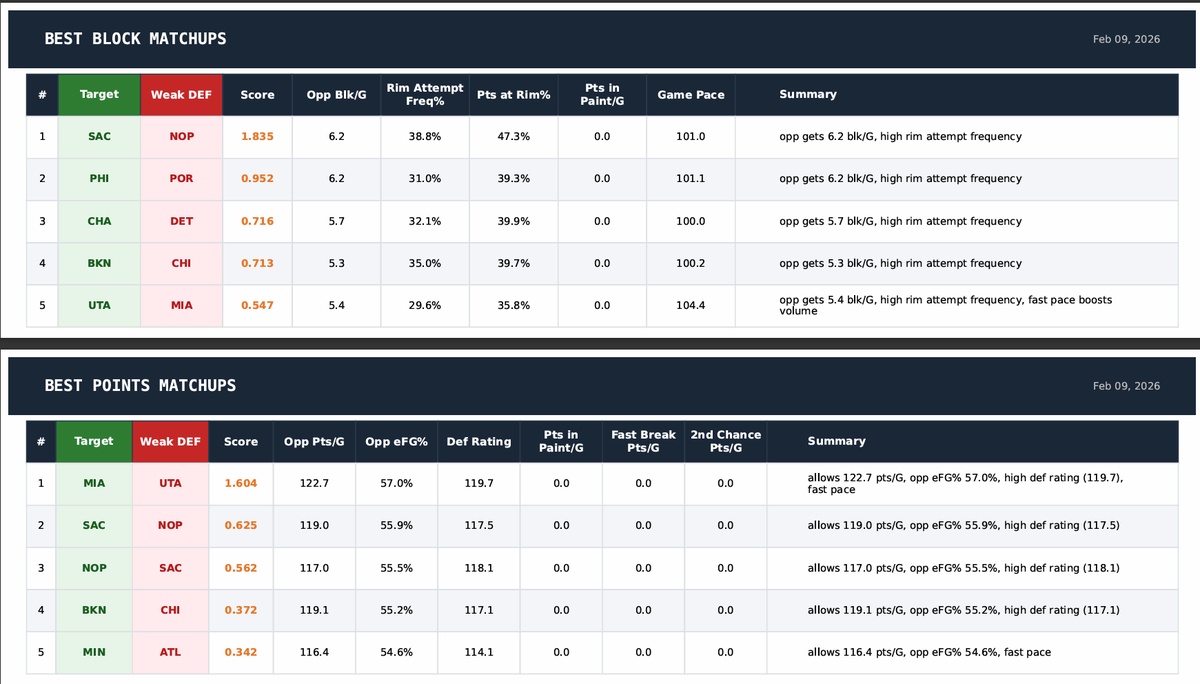This screenshot has width=1200, height=684.
Task: Click the 0.562 score value
Action: click(x=241, y=567)
